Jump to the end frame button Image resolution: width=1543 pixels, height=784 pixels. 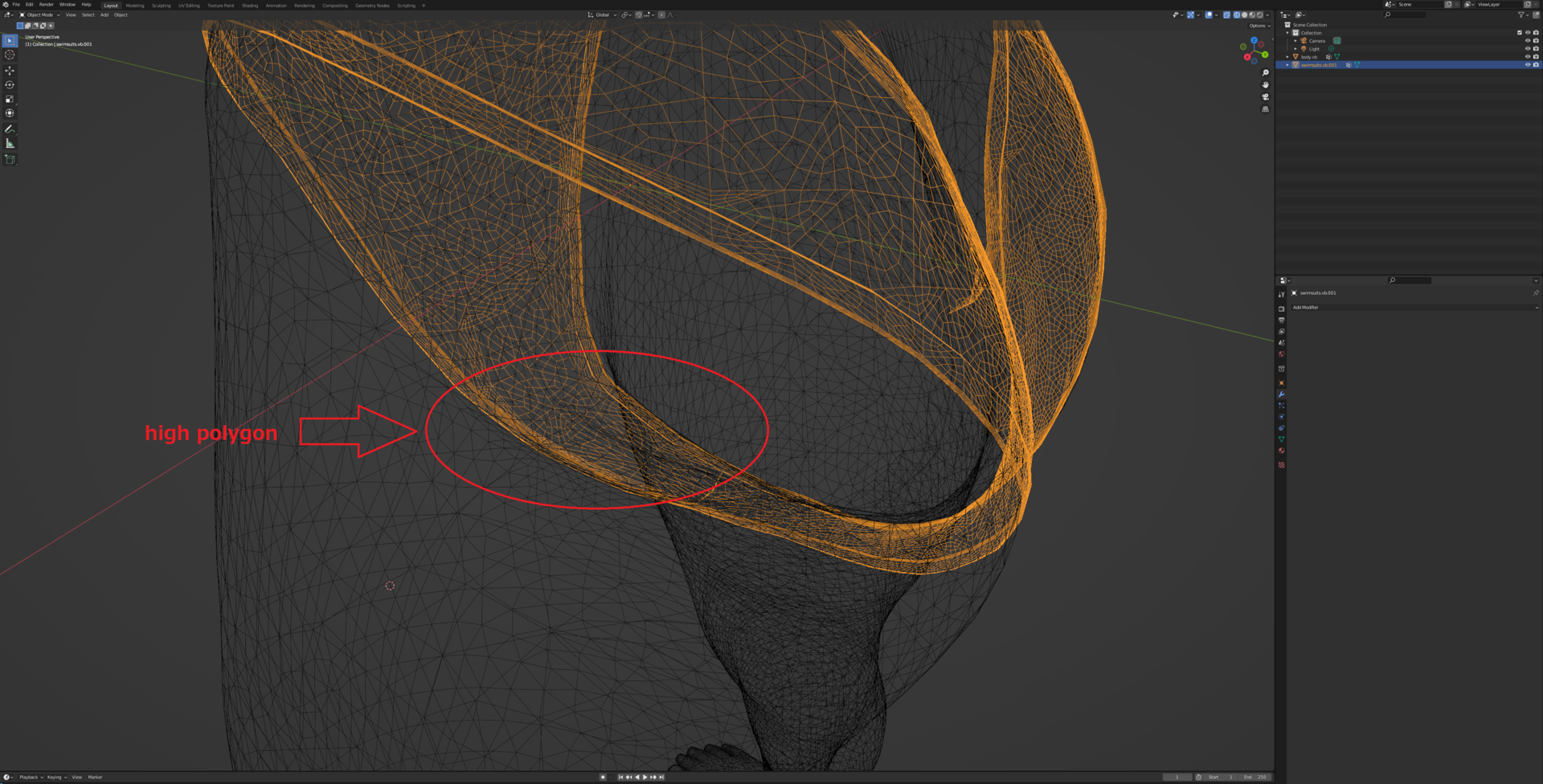pyautogui.click(x=661, y=778)
